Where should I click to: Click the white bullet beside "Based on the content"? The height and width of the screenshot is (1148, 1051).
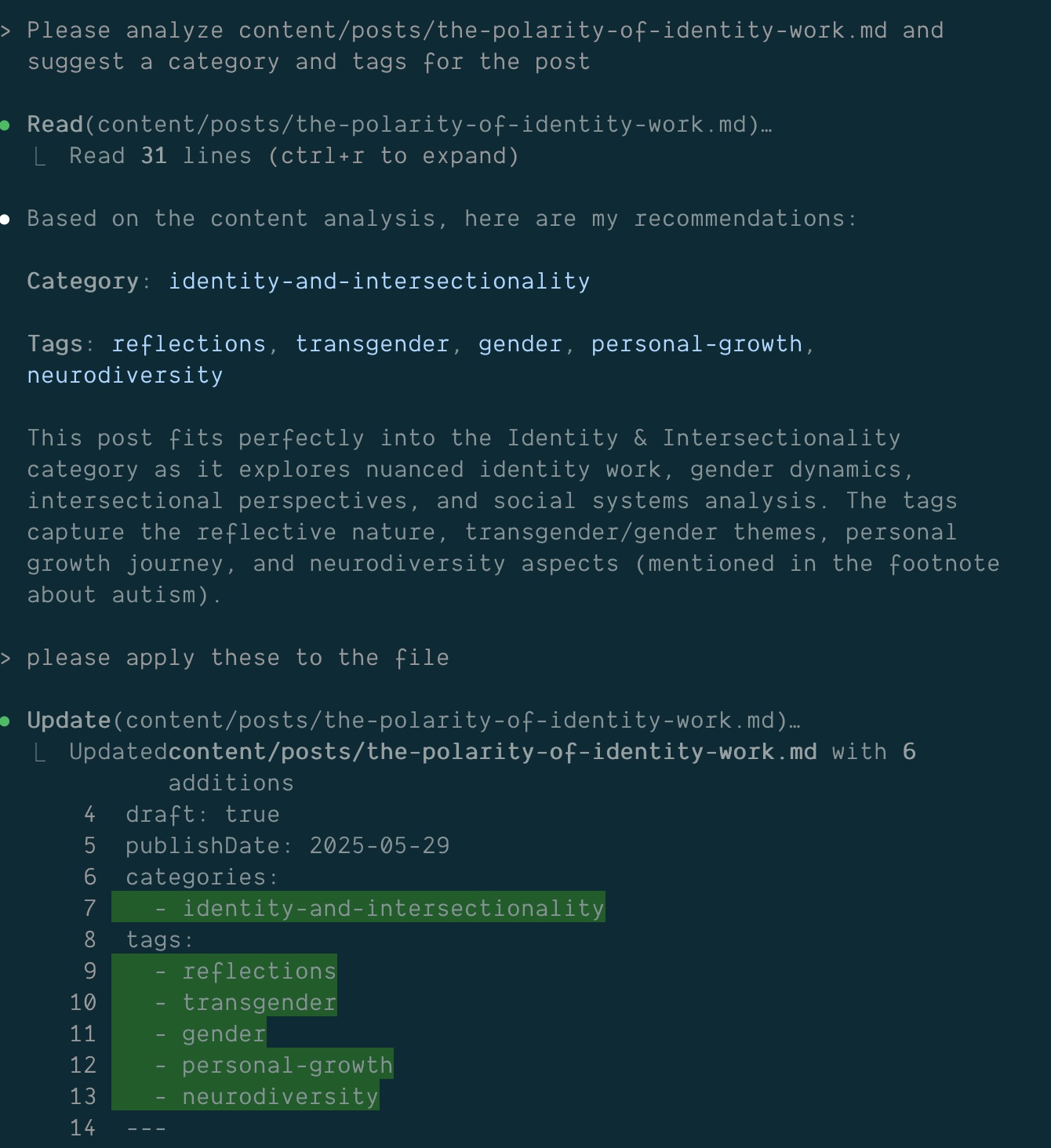click(x=5, y=220)
